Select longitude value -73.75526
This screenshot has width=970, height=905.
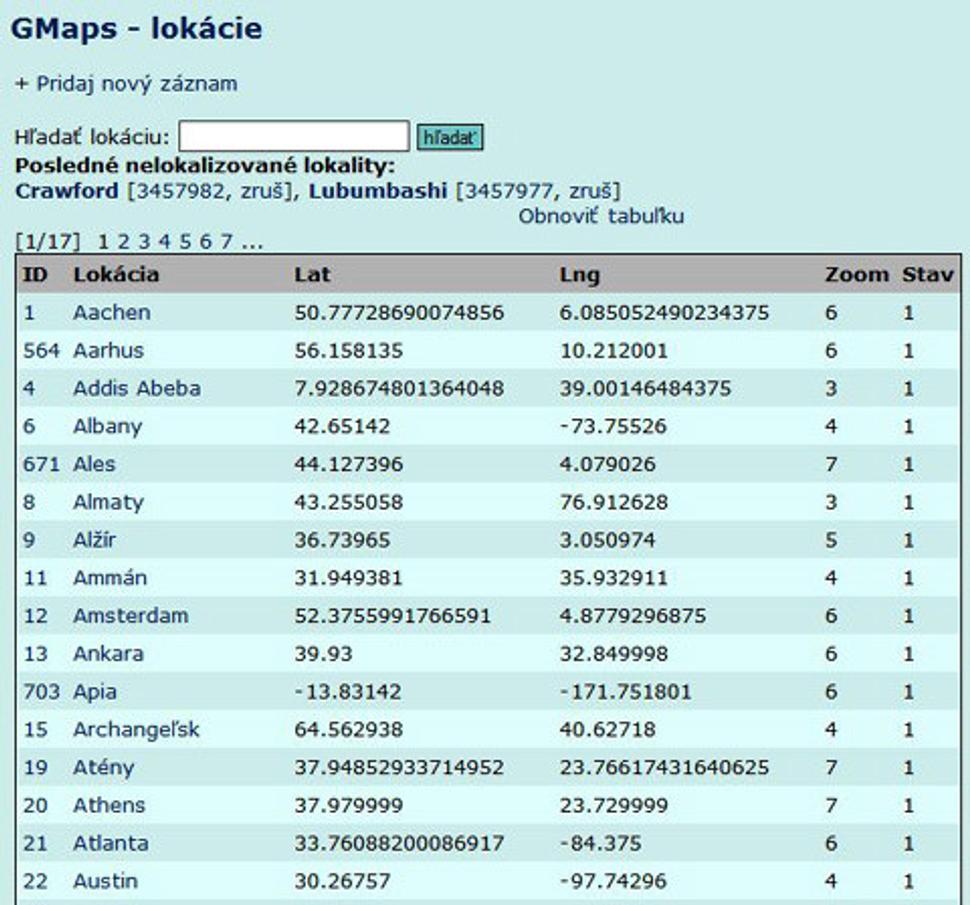(x=613, y=426)
